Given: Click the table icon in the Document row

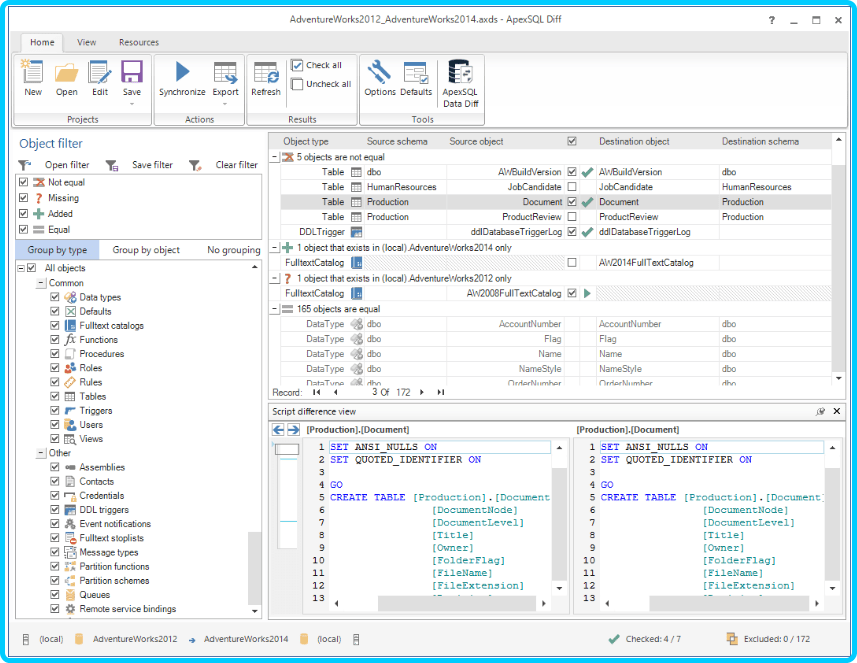Looking at the screenshot, I should click(356, 202).
